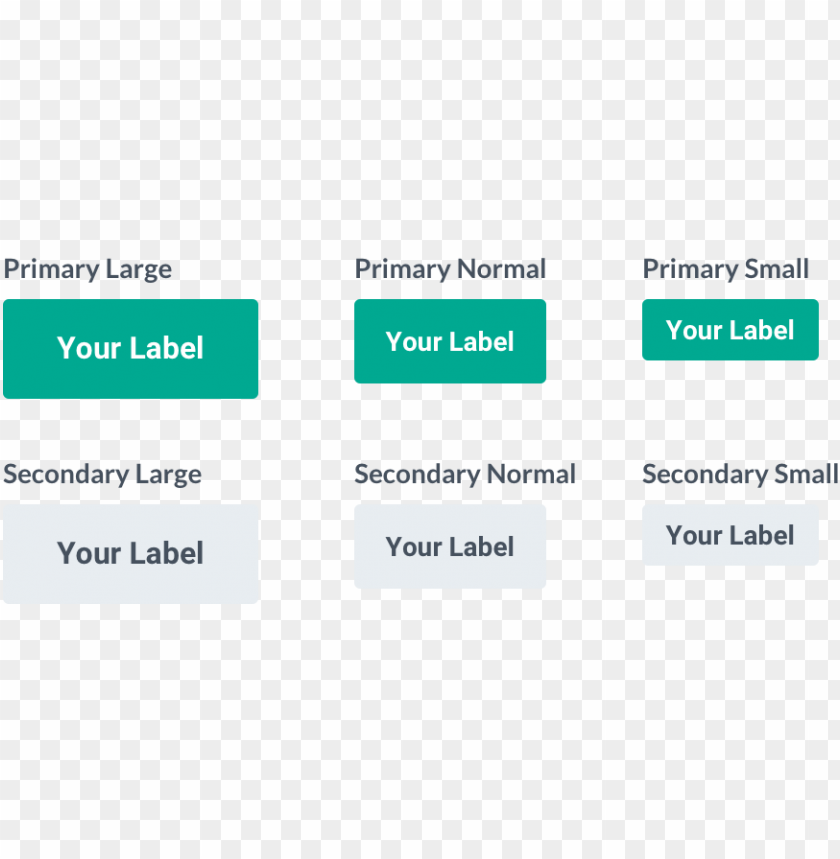Screen dimensions: 840x859
Task: Select the 'Your Label' text on Primary Large
Action: [130, 348]
